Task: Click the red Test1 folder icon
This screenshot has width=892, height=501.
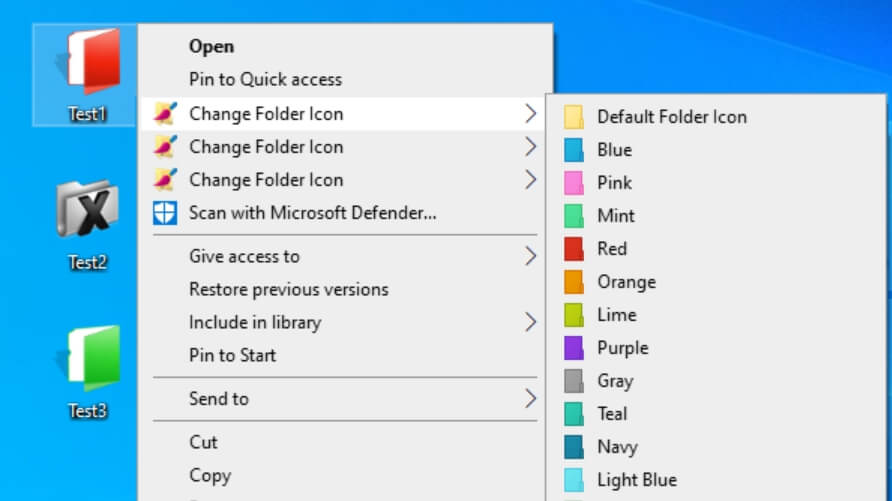Action: (88, 63)
